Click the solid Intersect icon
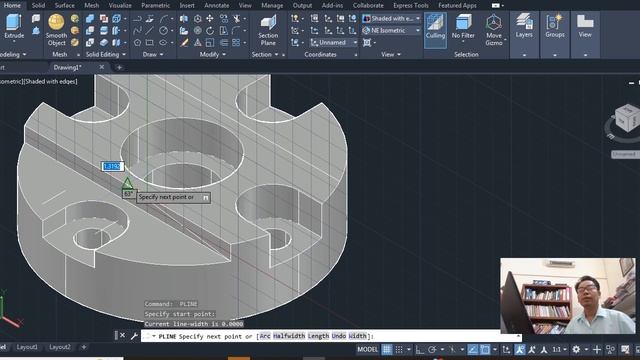The height and width of the screenshot is (360, 640). 90,42
